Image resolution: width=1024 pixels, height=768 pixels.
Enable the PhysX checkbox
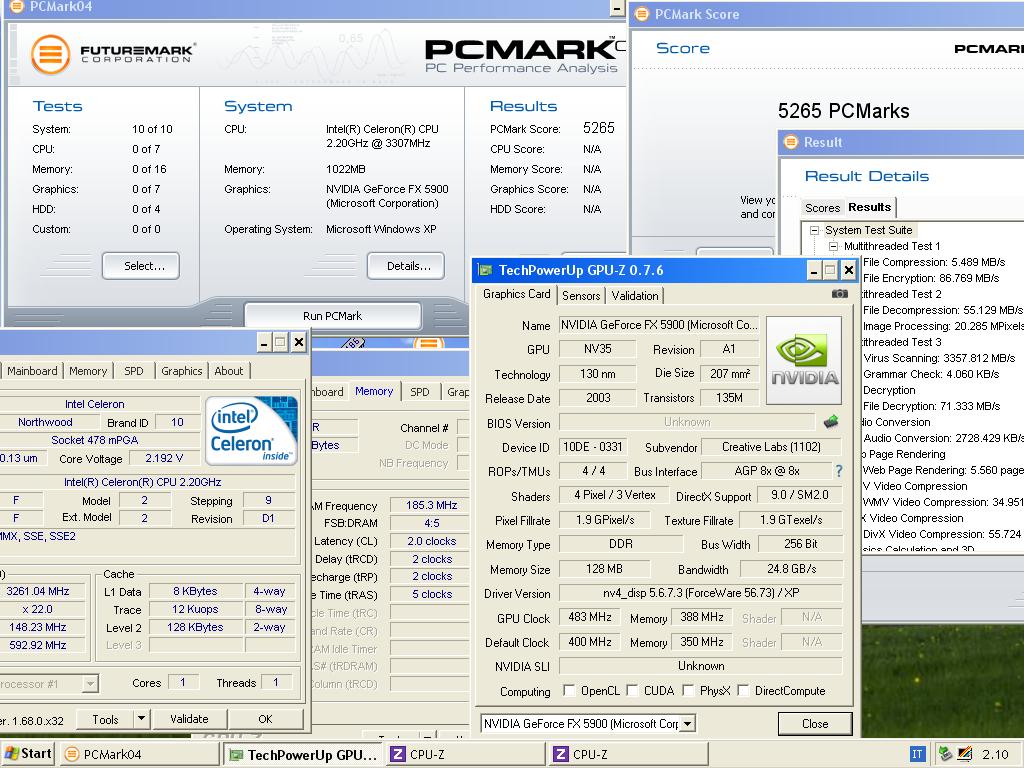pyautogui.click(x=688, y=690)
